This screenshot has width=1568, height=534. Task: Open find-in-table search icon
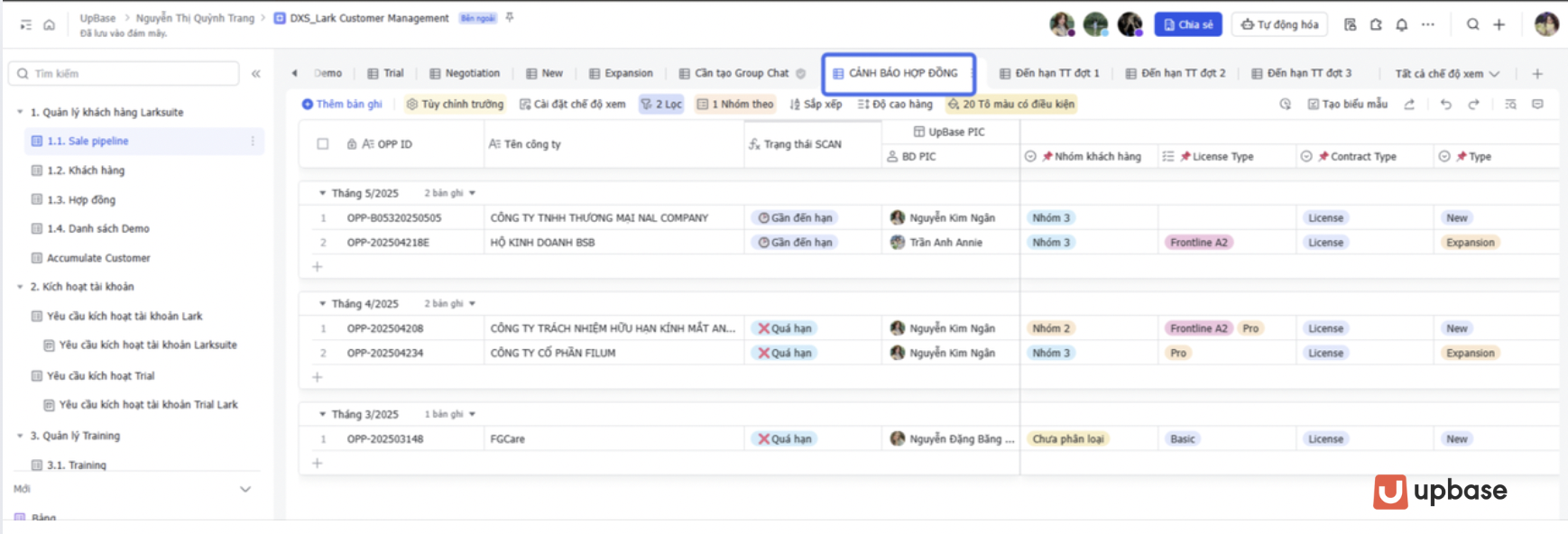point(1511,105)
